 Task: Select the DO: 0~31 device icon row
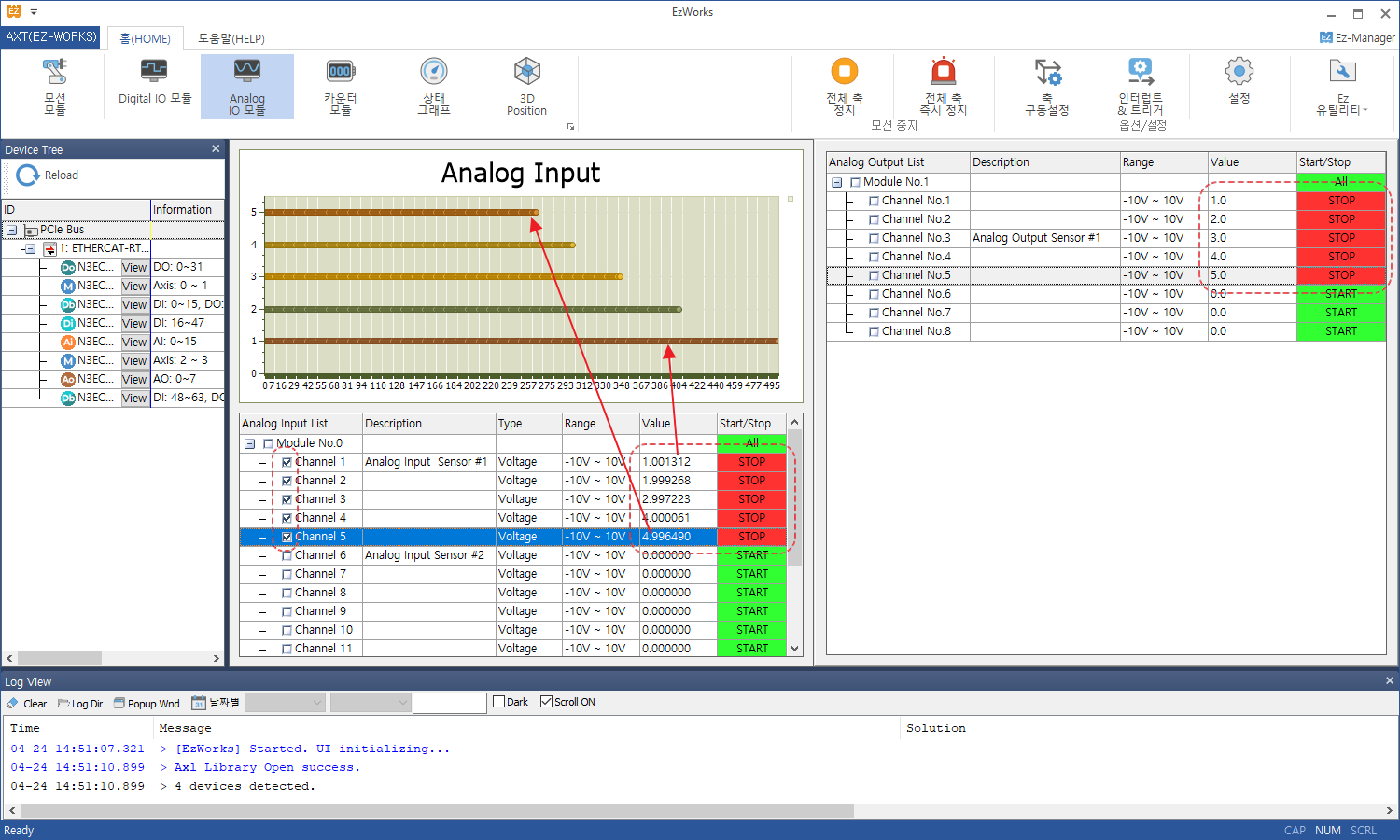(x=68, y=267)
